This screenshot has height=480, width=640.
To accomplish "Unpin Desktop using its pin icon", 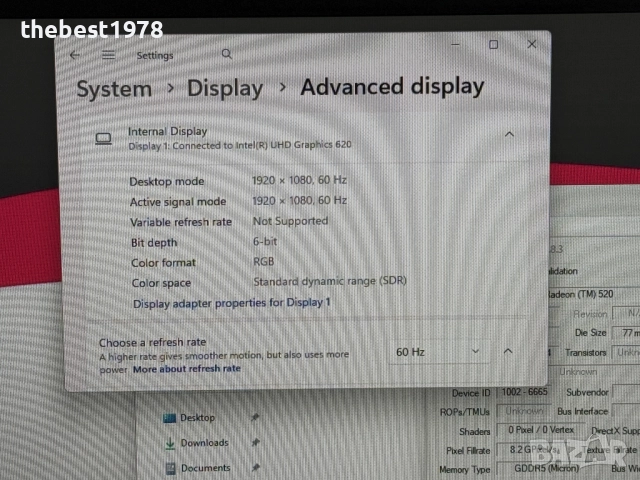I will click(255, 417).
